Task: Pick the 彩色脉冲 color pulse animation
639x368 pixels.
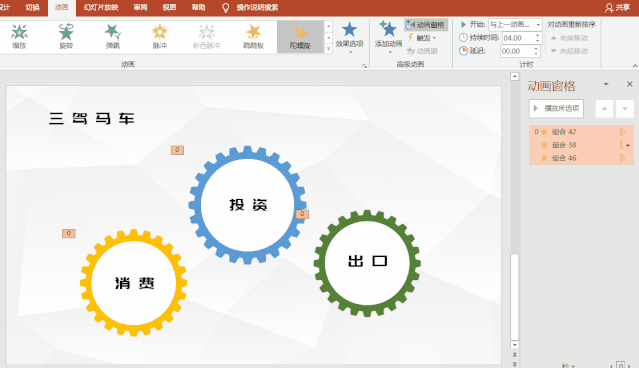Action: [207, 37]
